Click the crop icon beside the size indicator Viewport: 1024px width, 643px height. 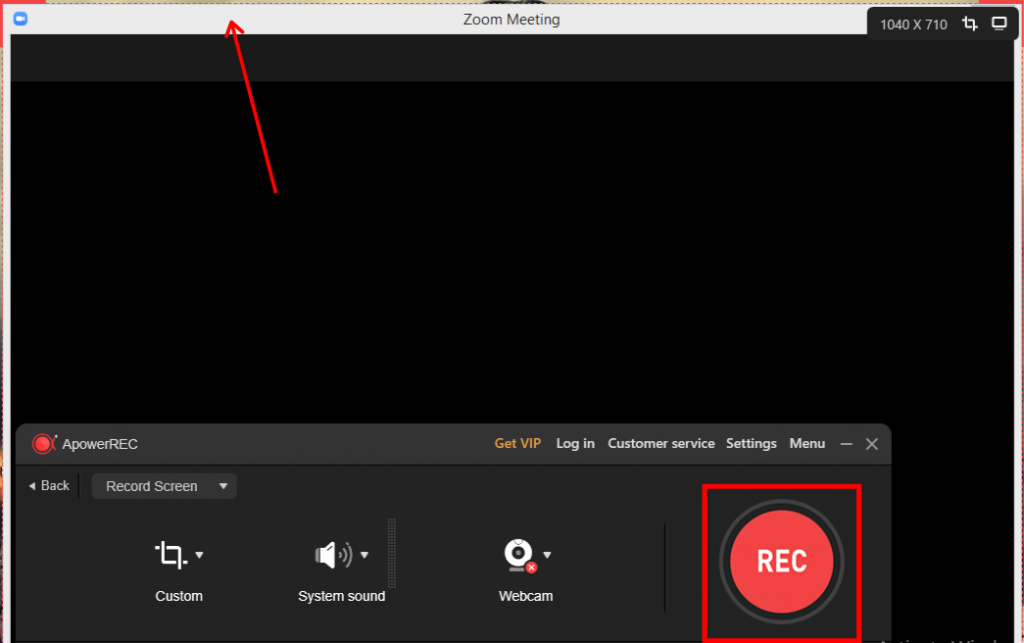969,22
